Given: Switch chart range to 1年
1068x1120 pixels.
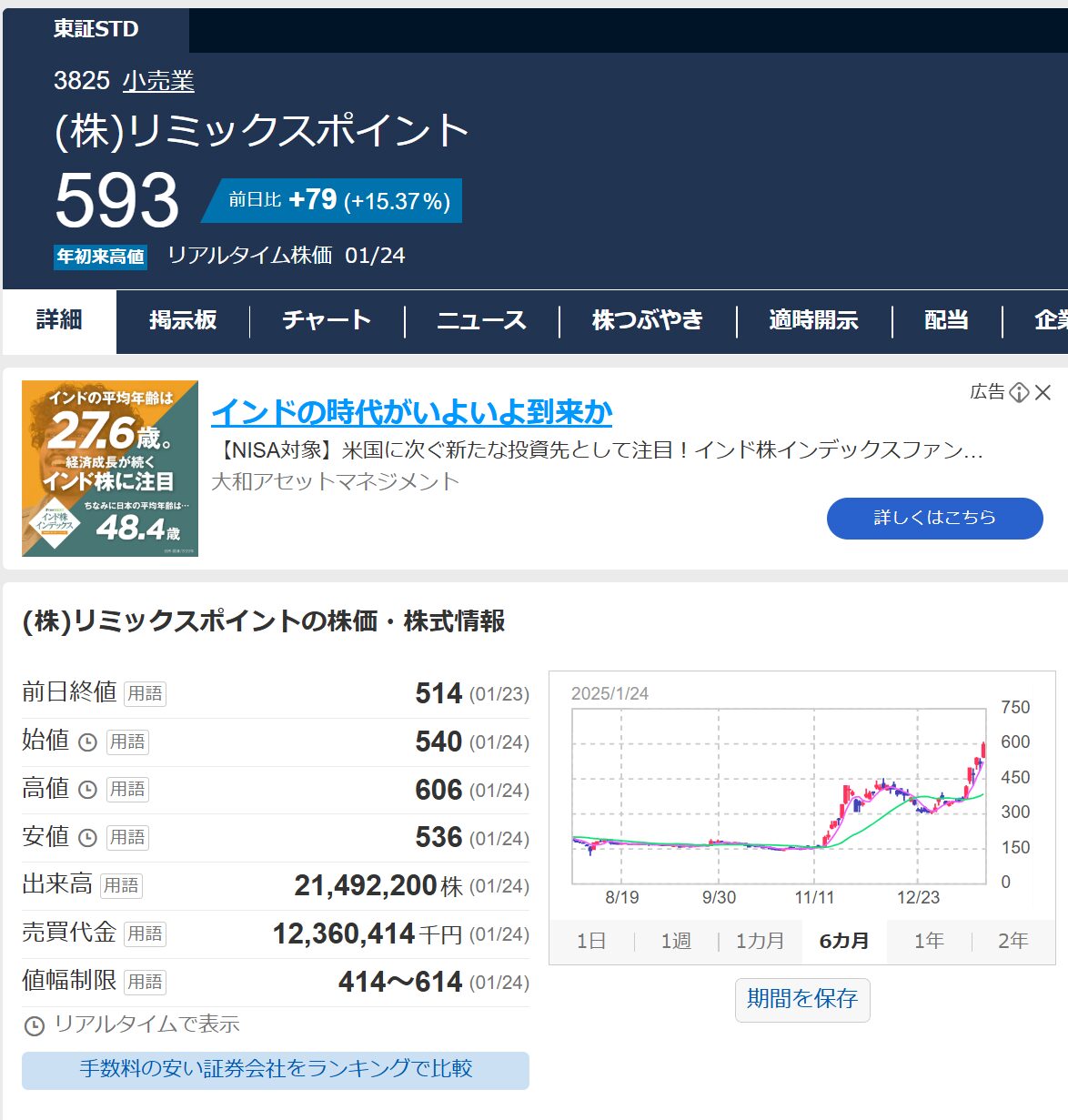Looking at the screenshot, I should 929,941.
